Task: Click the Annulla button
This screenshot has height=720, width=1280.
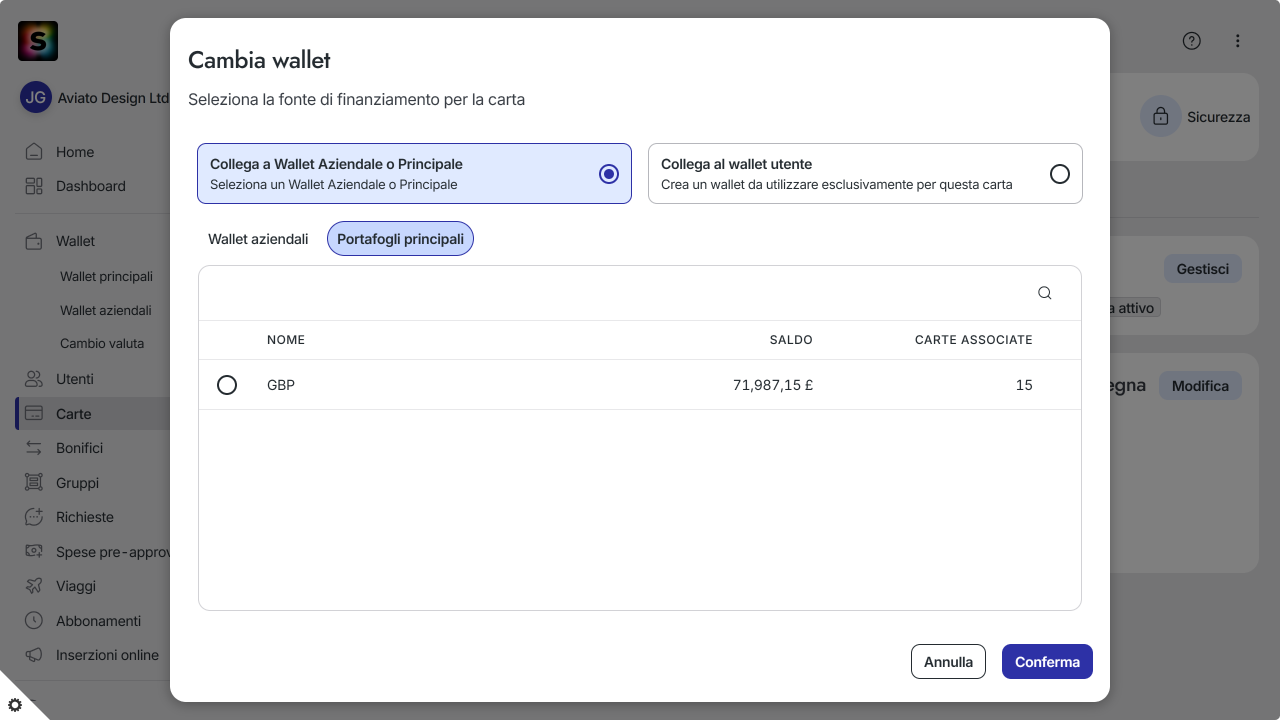Action: [x=948, y=662]
